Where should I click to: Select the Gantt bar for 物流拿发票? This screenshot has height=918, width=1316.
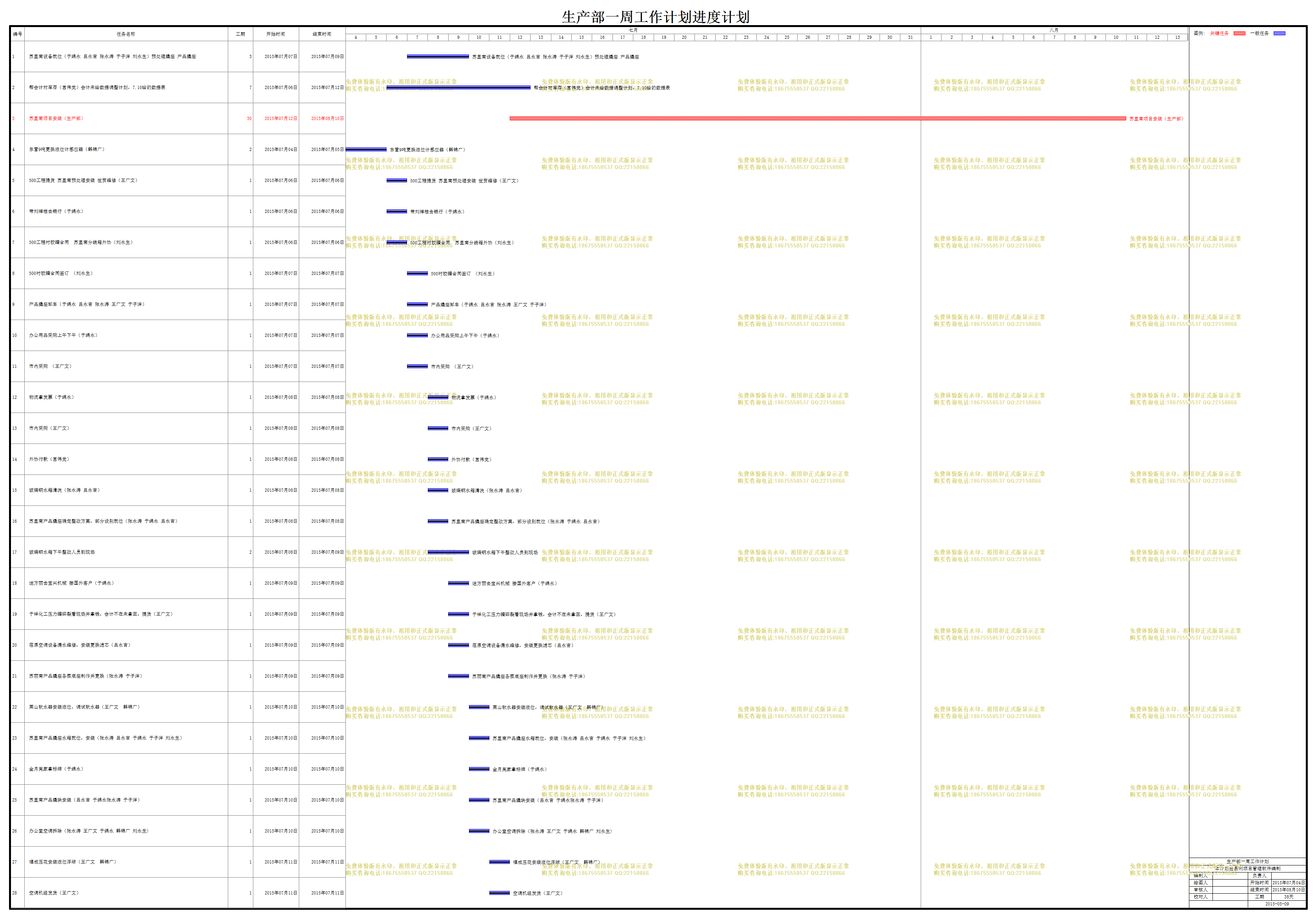pos(438,397)
